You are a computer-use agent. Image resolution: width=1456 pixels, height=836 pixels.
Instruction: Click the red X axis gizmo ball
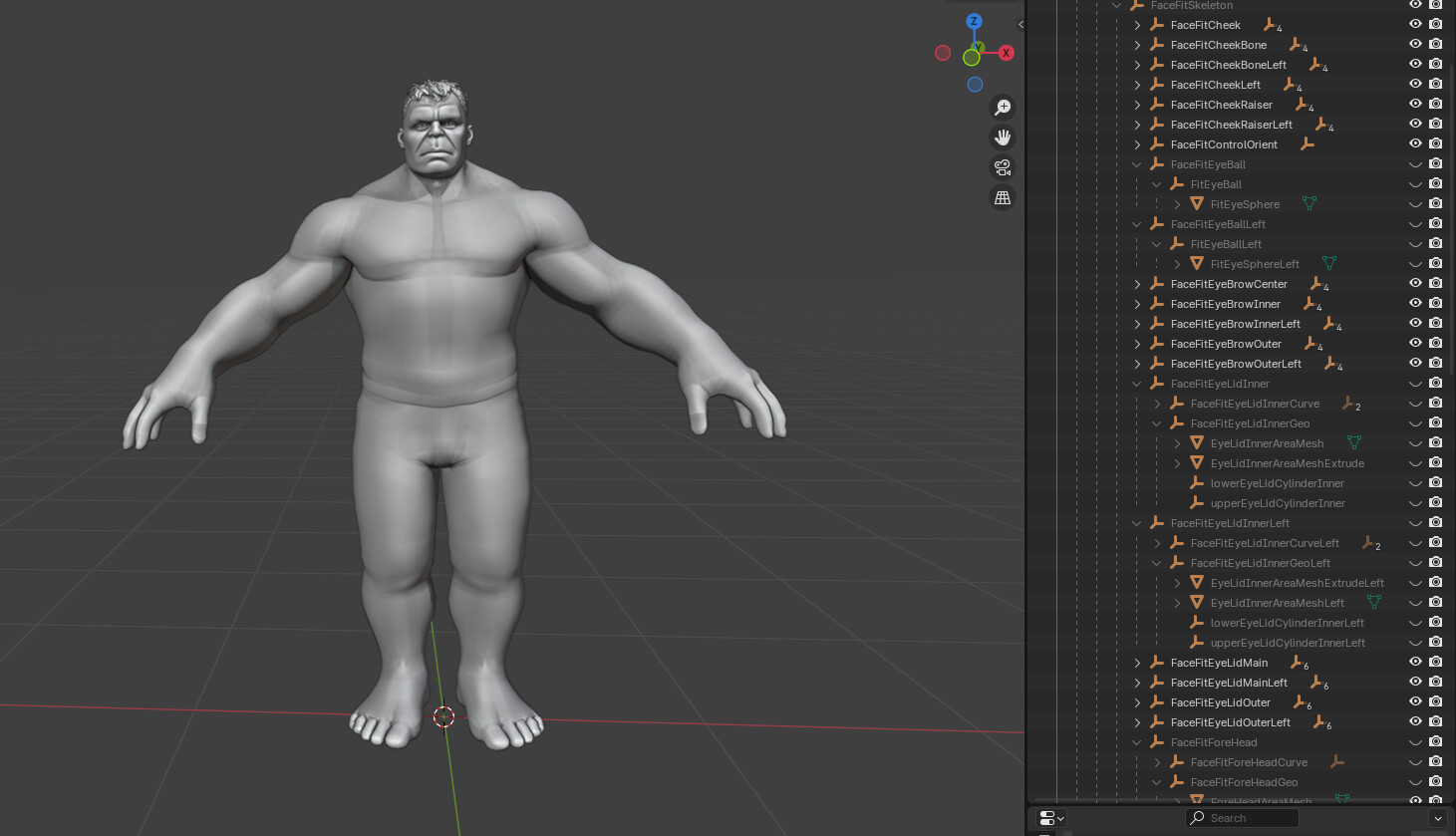1007,53
